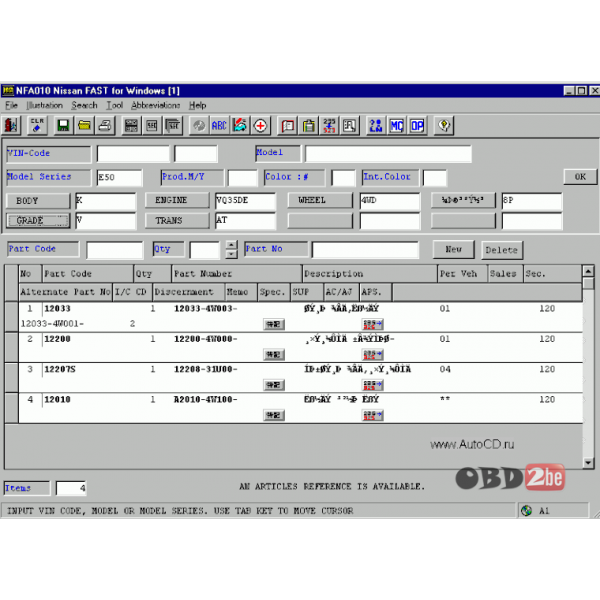The width and height of the screenshot is (600, 600).
Task: Open file with yellow folder icon
Action: 84,125
